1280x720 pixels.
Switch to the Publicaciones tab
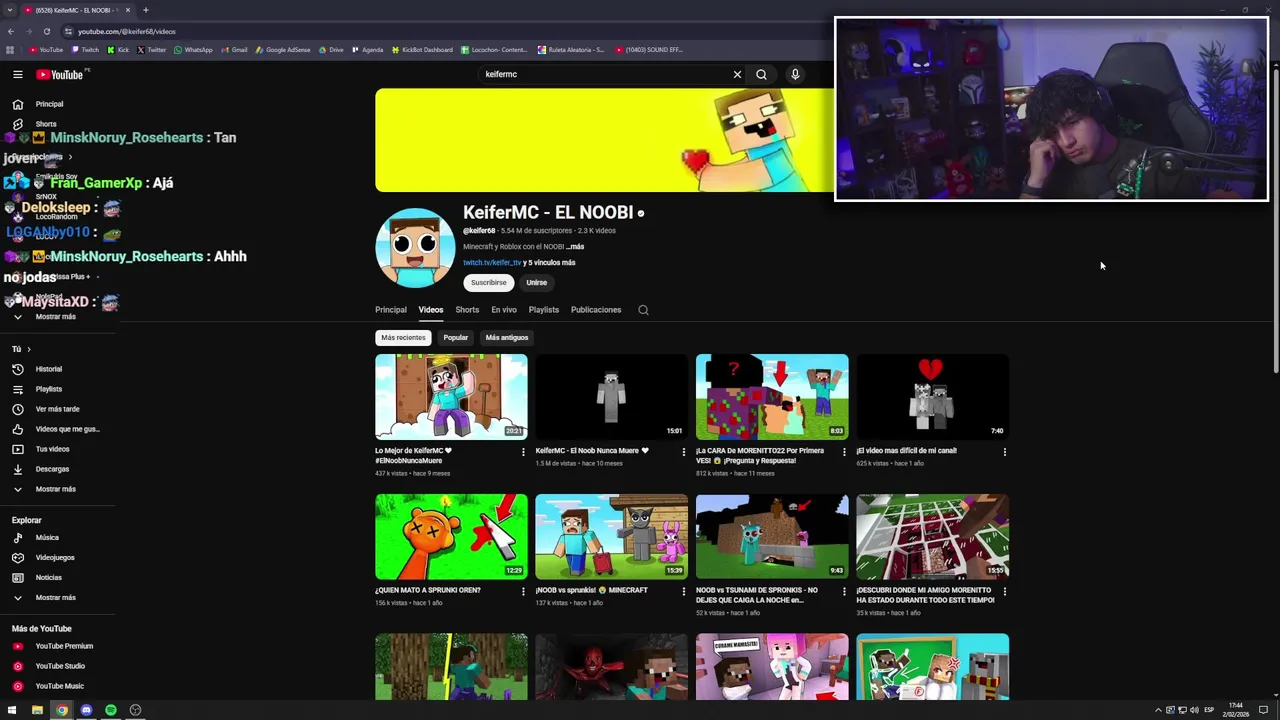[596, 310]
